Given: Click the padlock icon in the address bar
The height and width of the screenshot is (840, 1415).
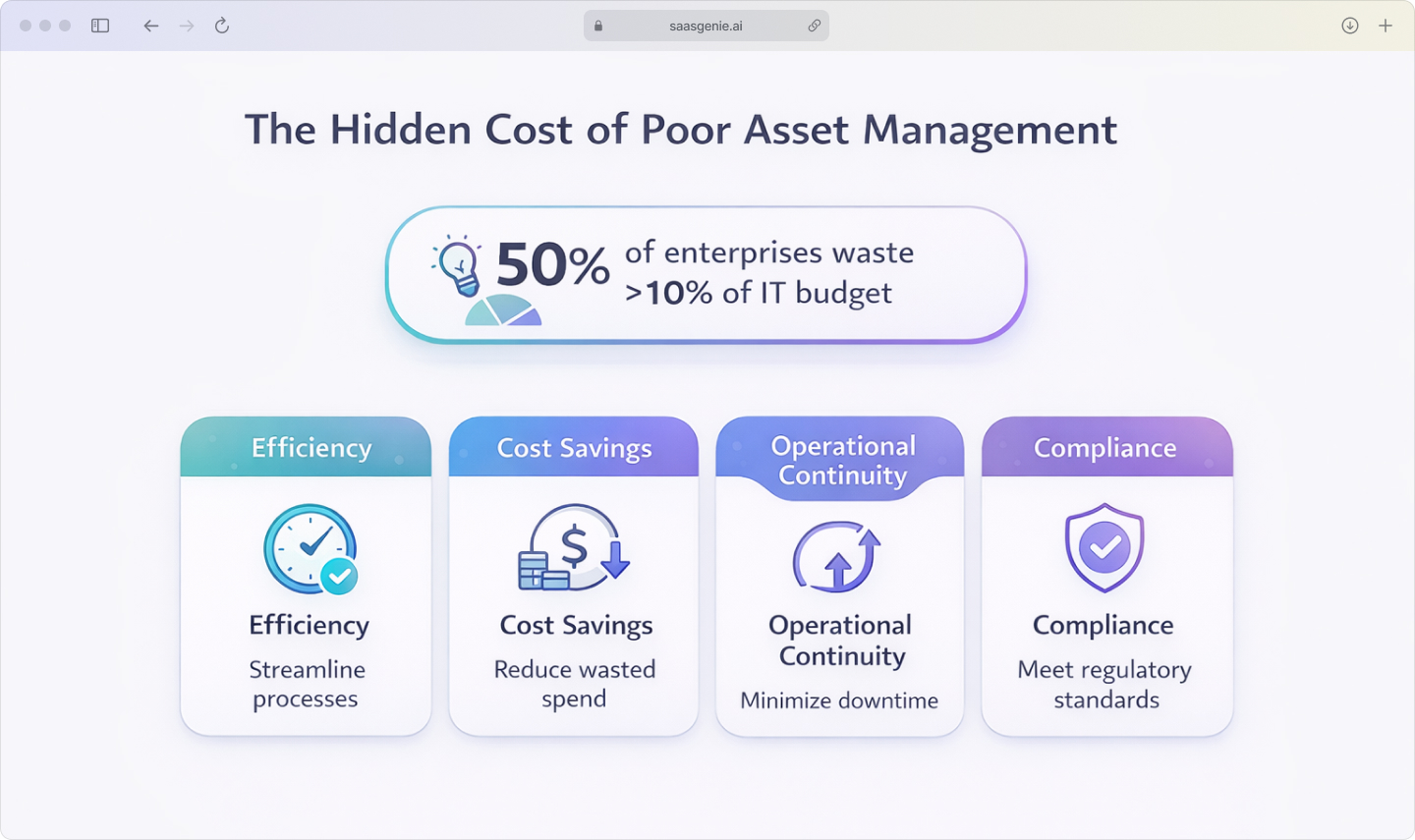Looking at the screenshot, I should coord(596,26).
